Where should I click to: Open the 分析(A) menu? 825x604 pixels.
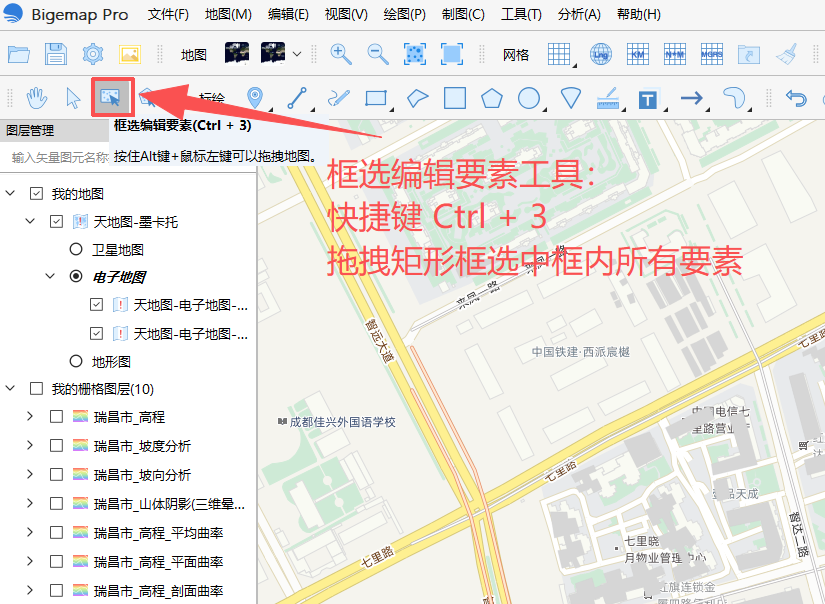579,14
